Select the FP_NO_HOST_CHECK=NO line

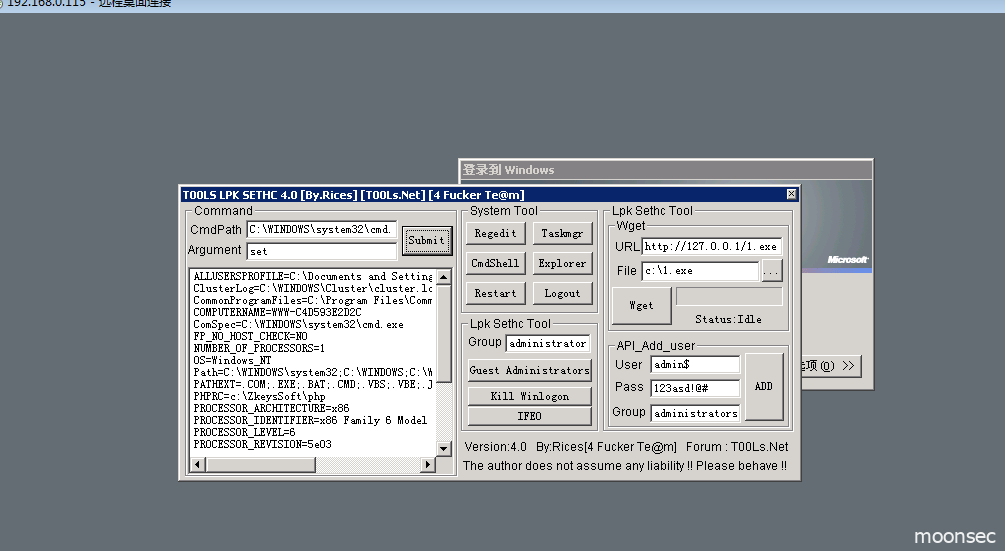point(250,336)
